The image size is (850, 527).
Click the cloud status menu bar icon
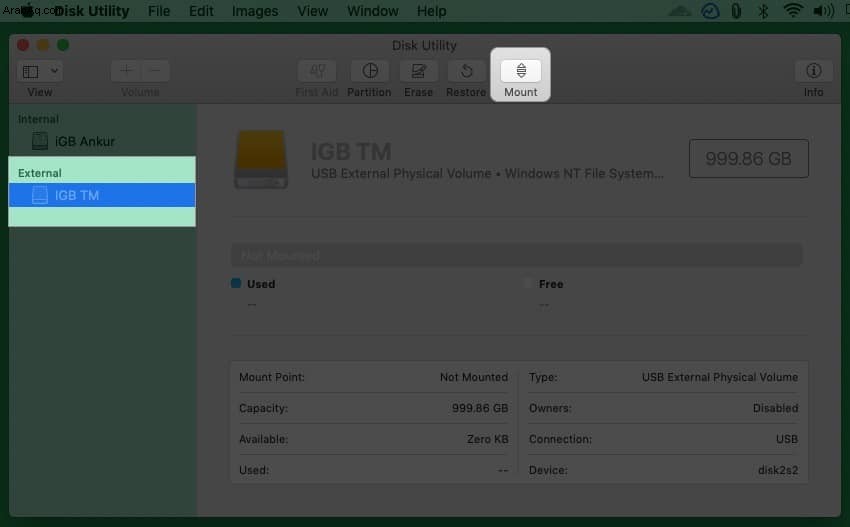pyautogui.click(x=680, y=11)
